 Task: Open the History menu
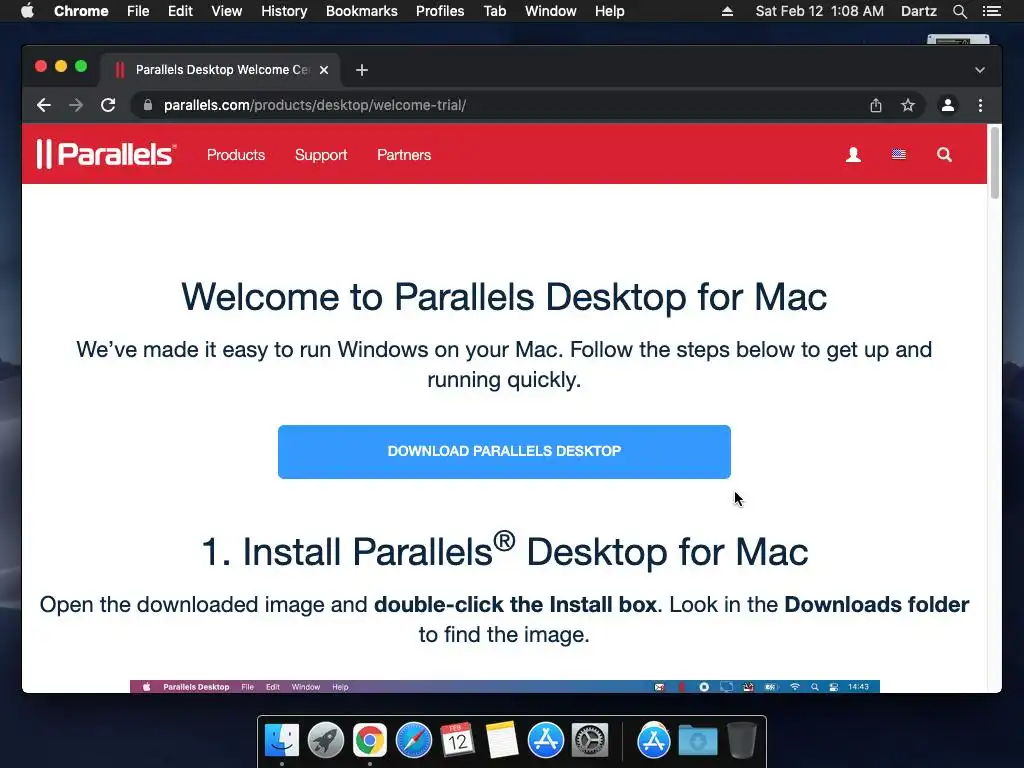coord(284,11)
